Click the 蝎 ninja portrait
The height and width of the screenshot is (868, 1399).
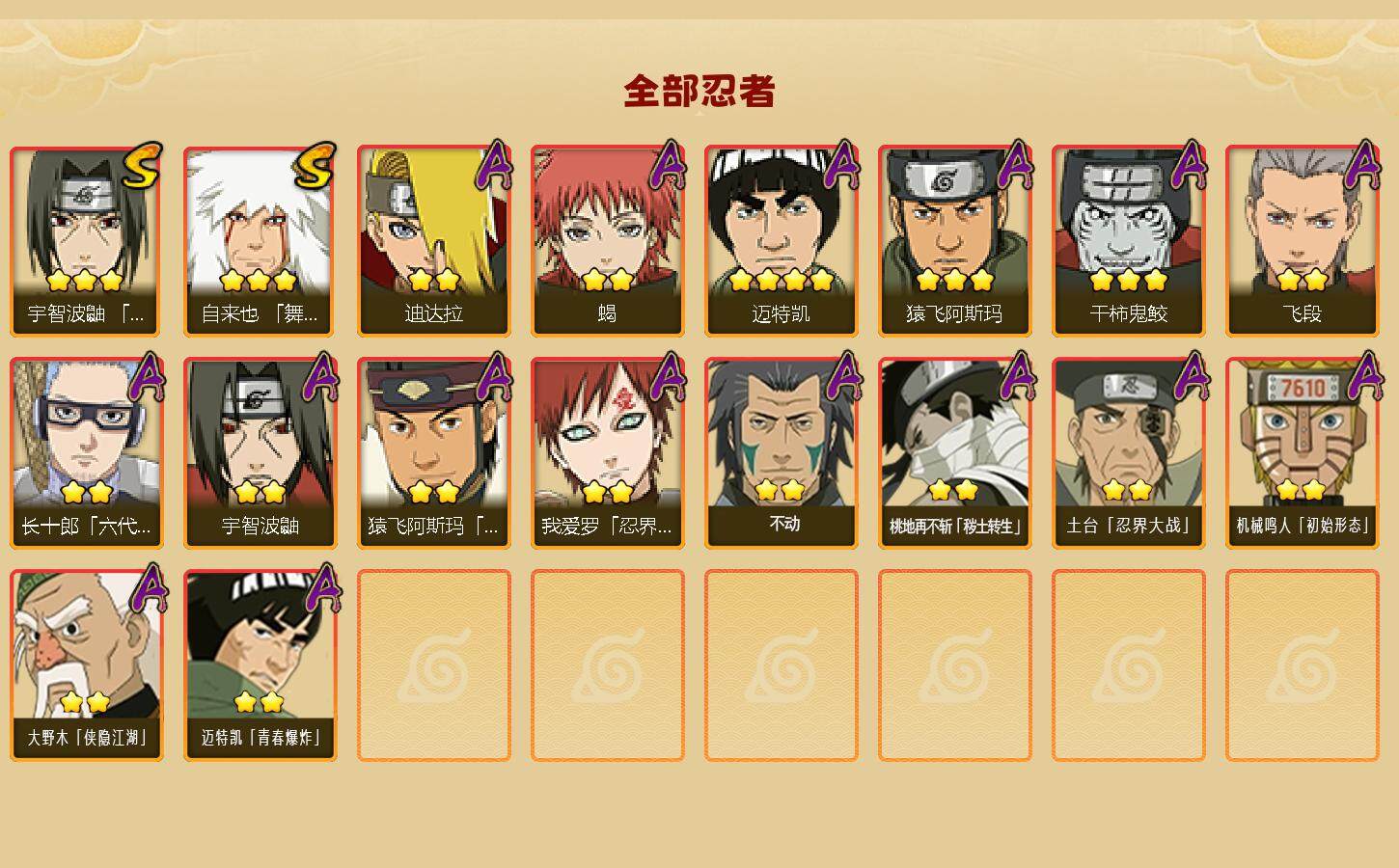click(608, 241)
